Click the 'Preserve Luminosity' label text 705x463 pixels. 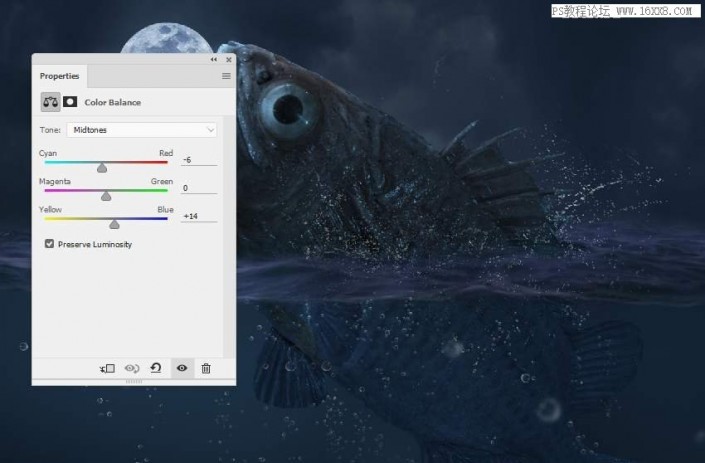[x=95, y=245]
